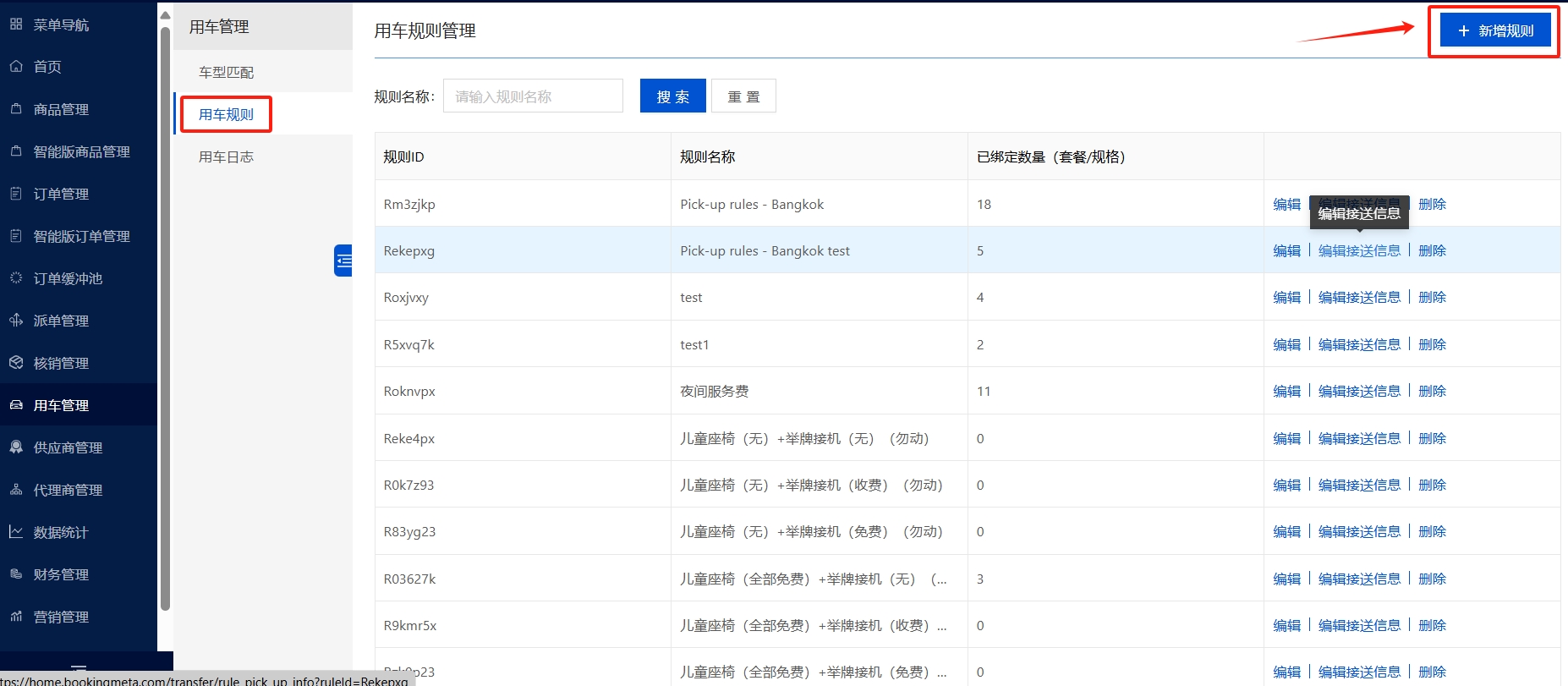1568x686 pixels.
Task: Expand the 营销管理 menu
Action: pos(61,617)
